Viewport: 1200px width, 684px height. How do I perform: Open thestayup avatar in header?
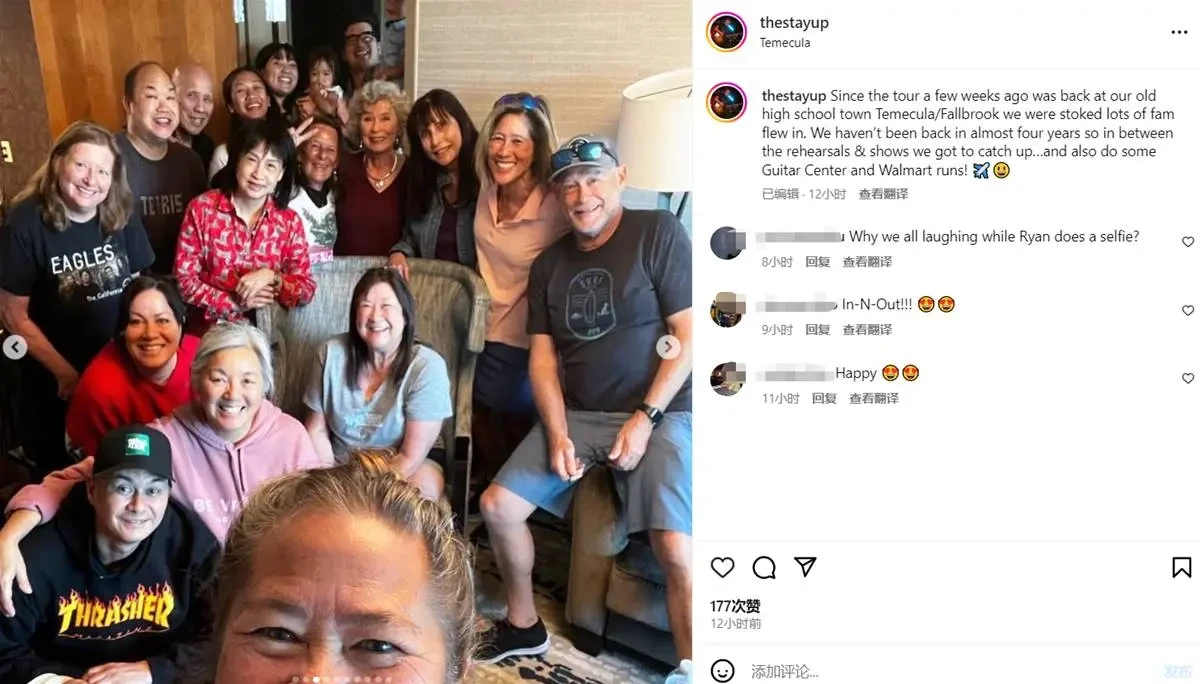(x=727, y=32)
